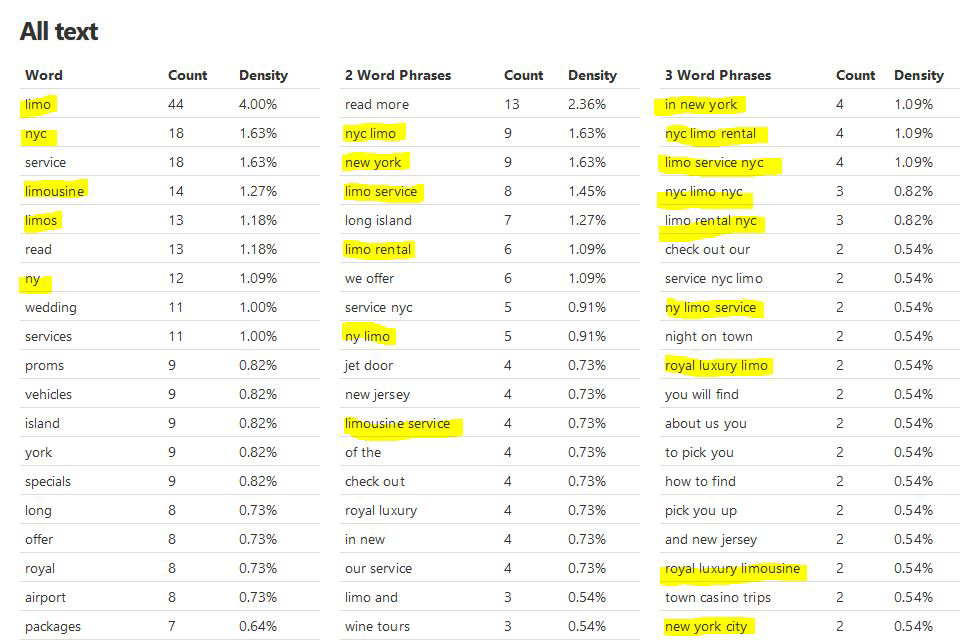Click Count header beside 2 Word Phrases
974x641 pixels.
[x=523, y=75]
